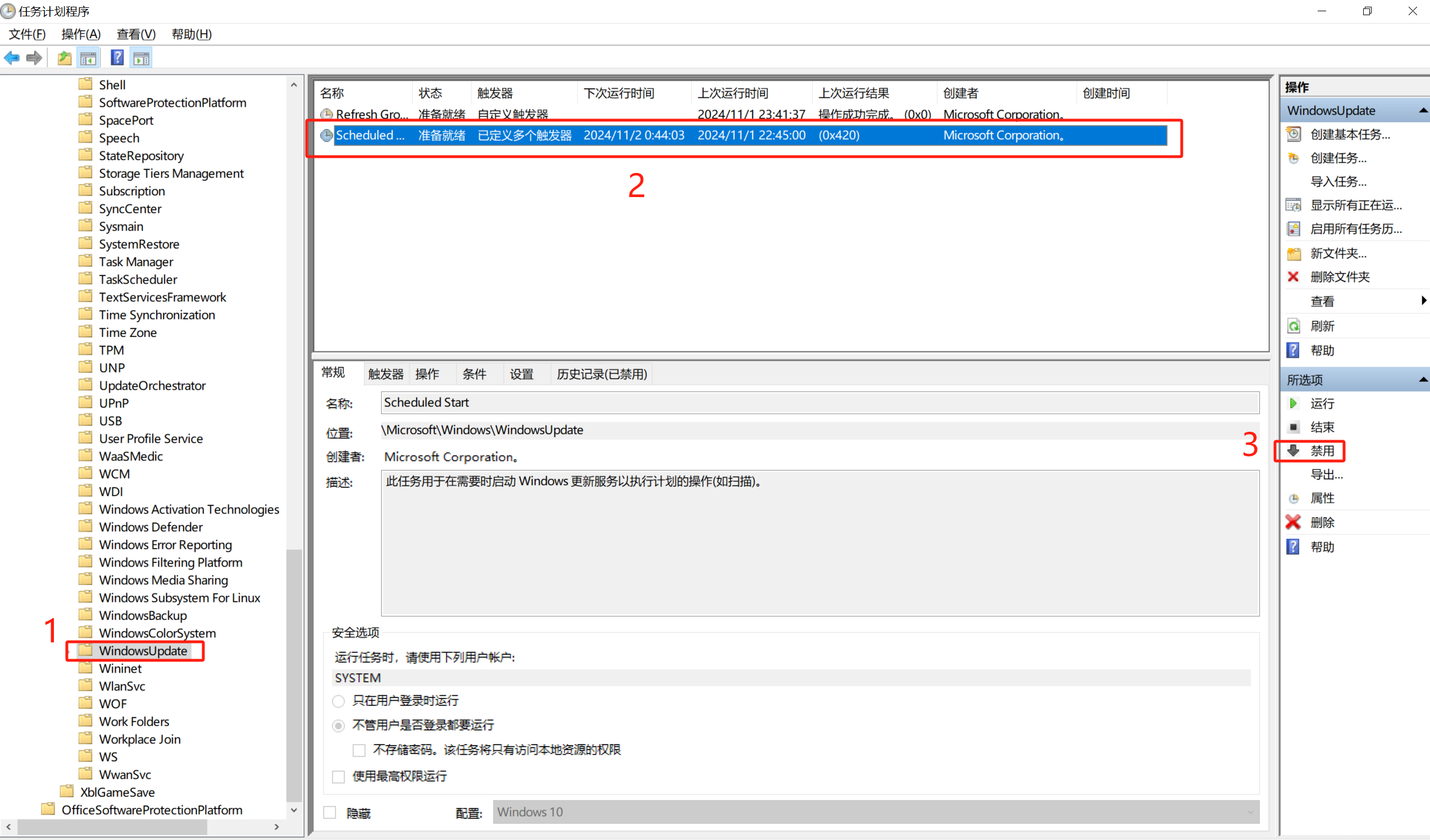Image resolution: width=1430 pixels, height=840 pixels.
Task: Click the forward arrow toolbar icon
Action: (x=34, y=58)
